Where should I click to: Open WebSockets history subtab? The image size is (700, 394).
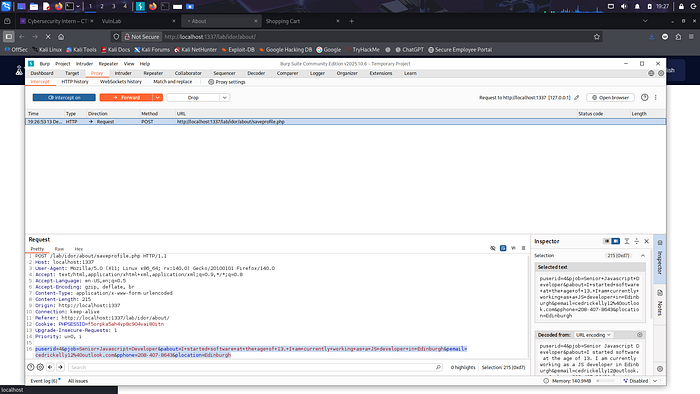click(x=121, y=82)
